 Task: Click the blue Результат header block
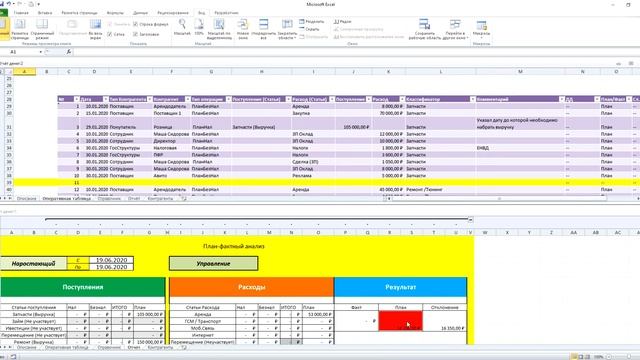coord(400,287)
